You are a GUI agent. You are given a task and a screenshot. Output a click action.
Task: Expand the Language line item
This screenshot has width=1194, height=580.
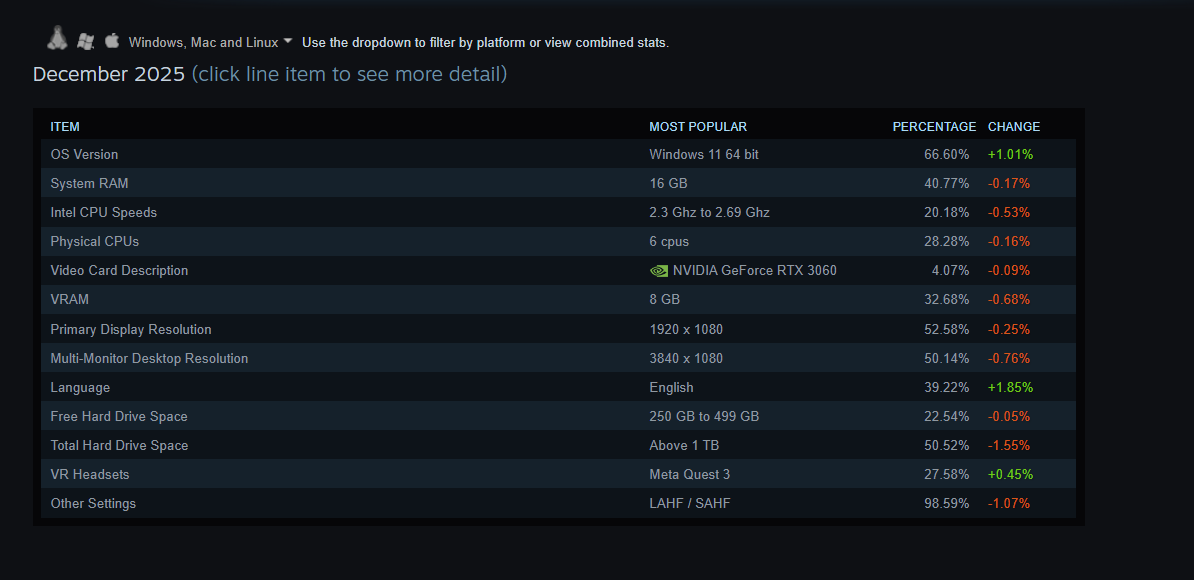pyautogui.click(x=80, y=388)
